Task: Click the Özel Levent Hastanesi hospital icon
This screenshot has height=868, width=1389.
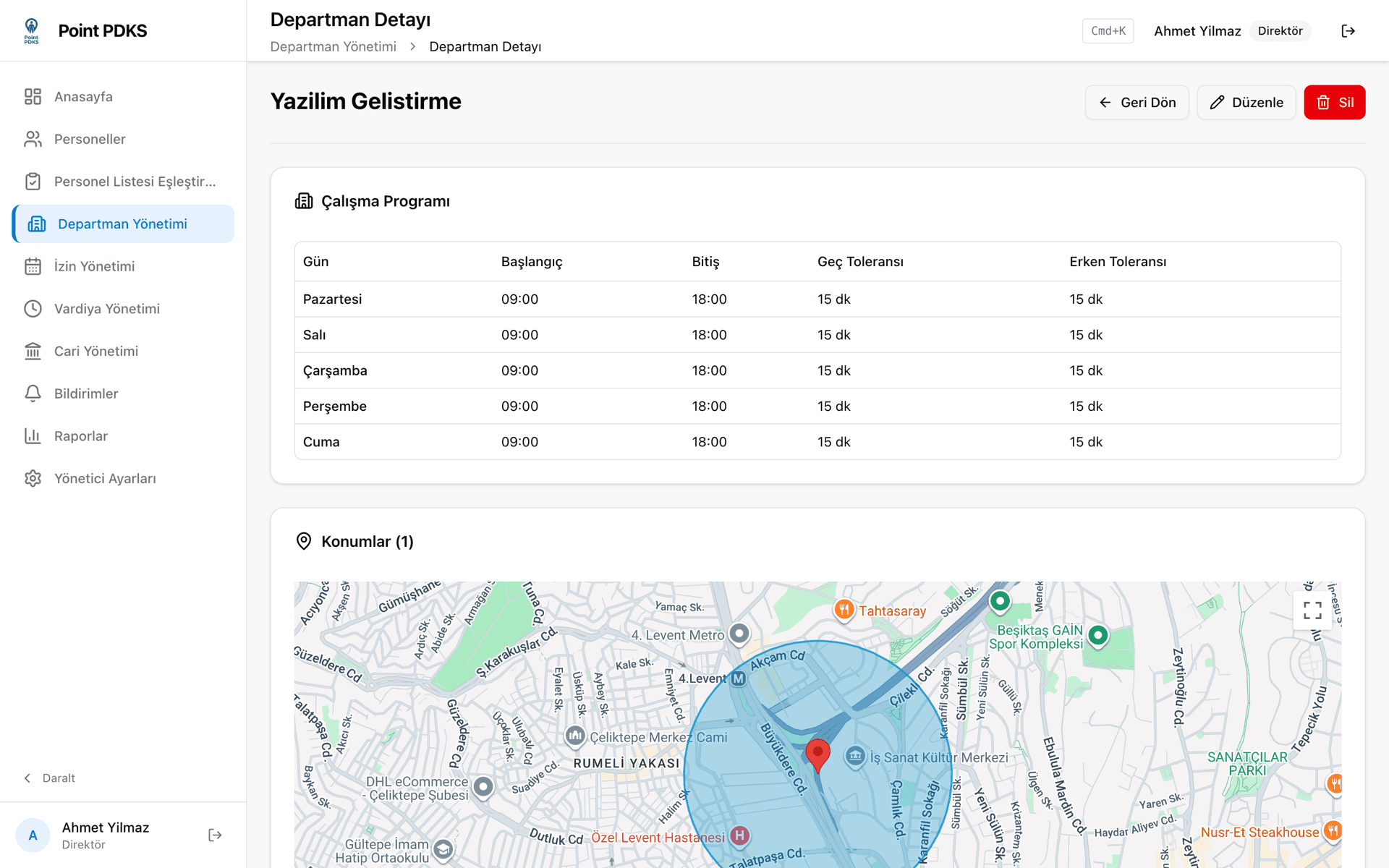Action: [x=739, y=836]
